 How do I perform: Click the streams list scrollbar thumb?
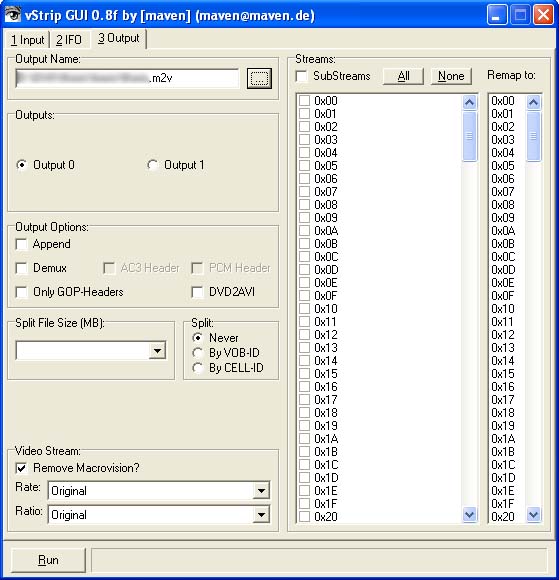tap(469, 136)
